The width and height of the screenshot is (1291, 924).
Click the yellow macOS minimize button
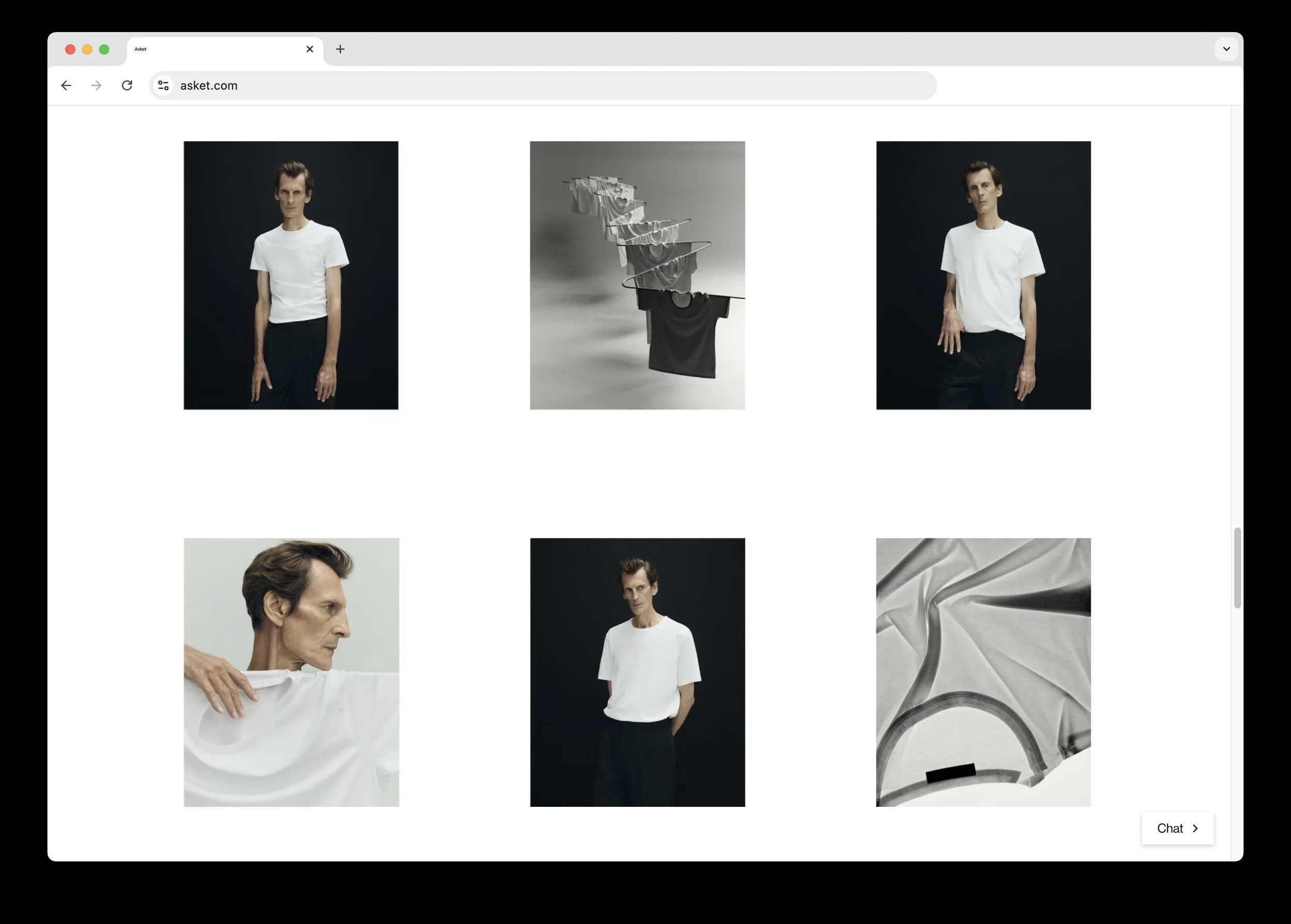click(87, 50)
